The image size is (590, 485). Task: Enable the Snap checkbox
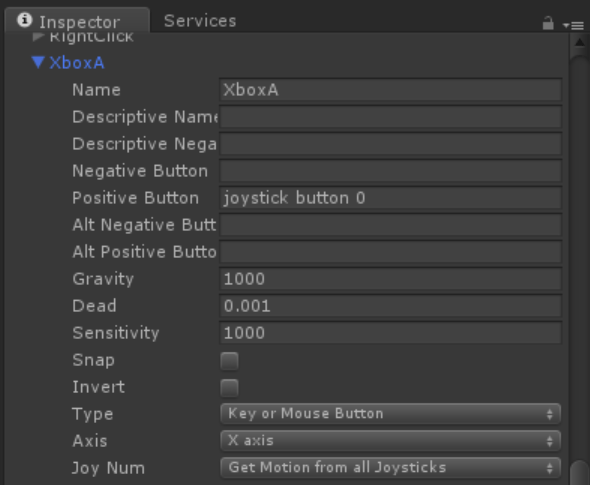pos(229,361)
